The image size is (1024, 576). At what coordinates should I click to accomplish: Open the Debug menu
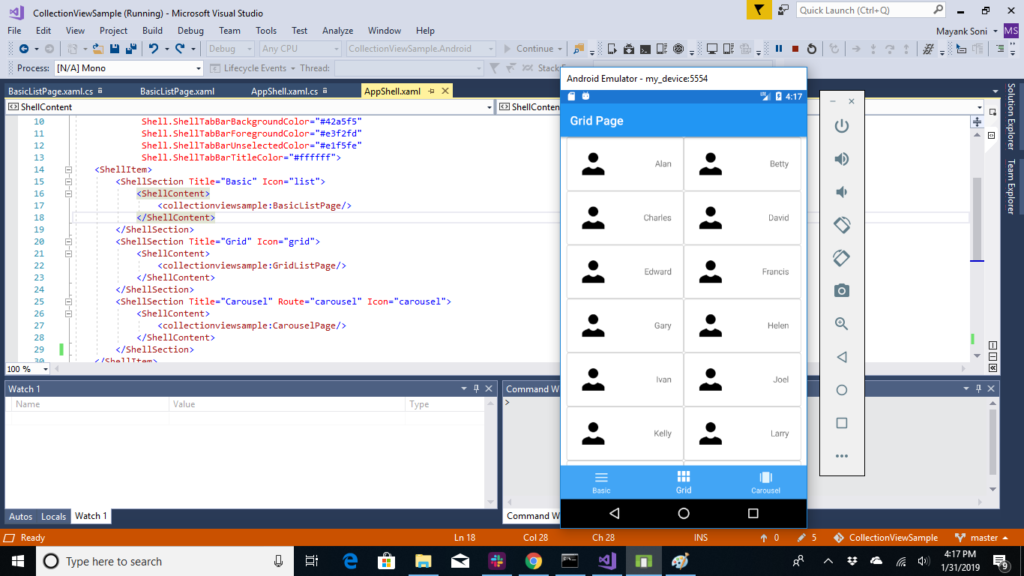(x=190, y=31)
